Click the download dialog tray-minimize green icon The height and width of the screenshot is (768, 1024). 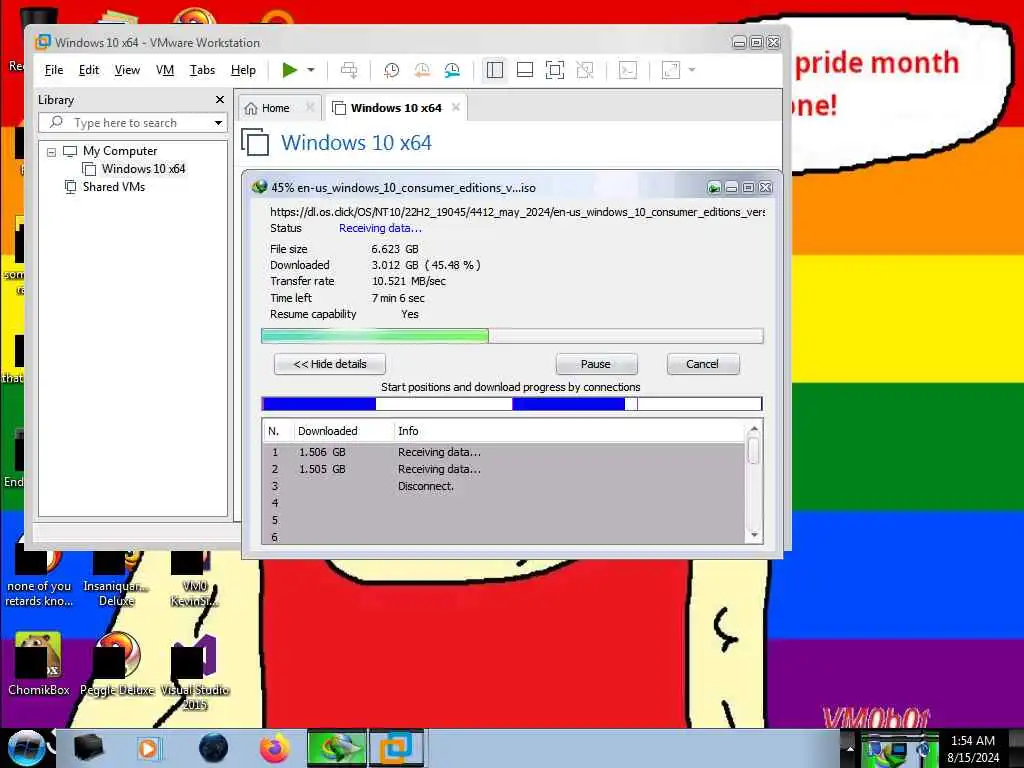[x=714, y=188]
